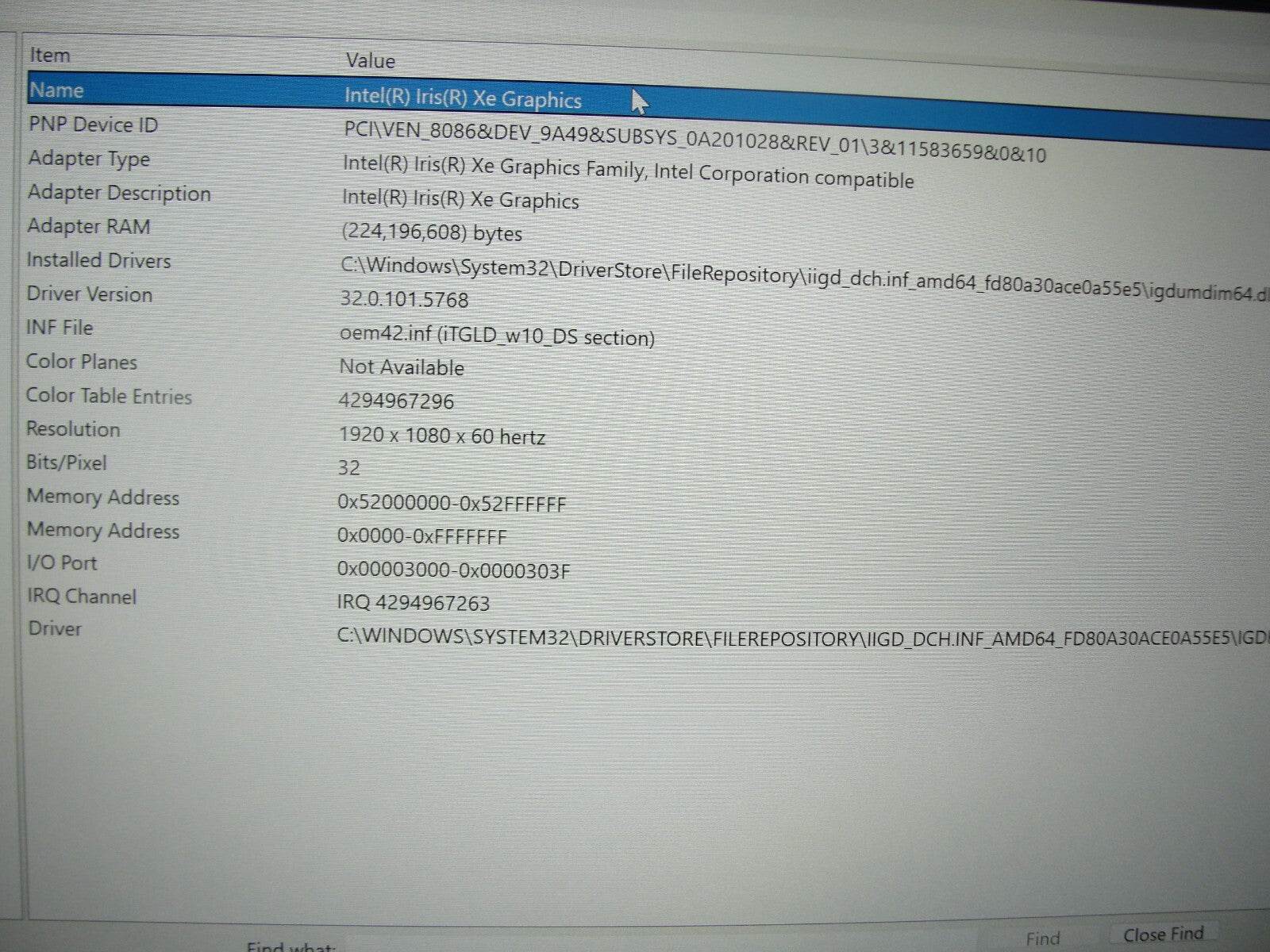Select the Driver path row at the bottom
The width and height of the screenshot is (1270, 952).
coord(317,631)
